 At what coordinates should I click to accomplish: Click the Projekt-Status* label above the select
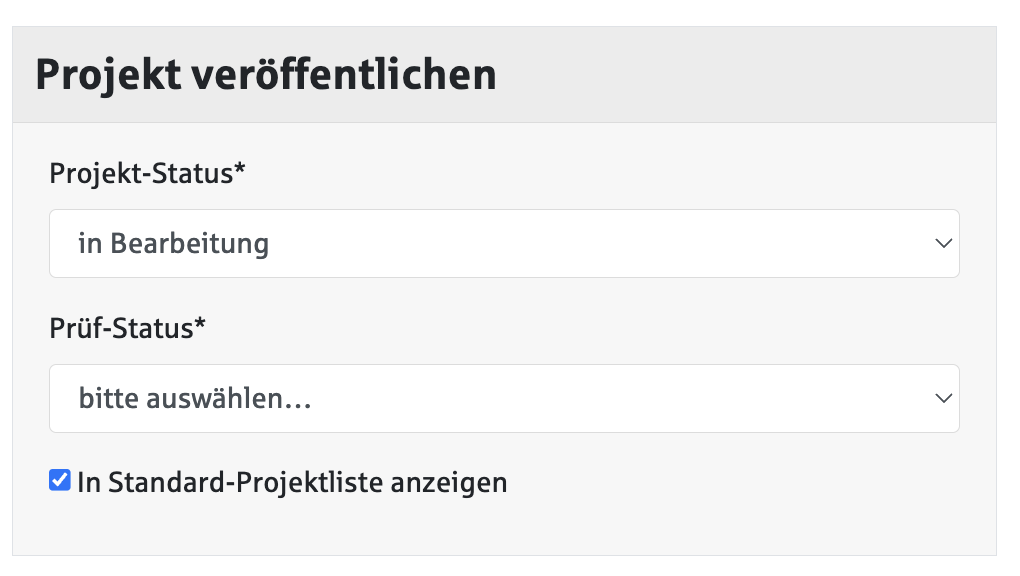148,173
